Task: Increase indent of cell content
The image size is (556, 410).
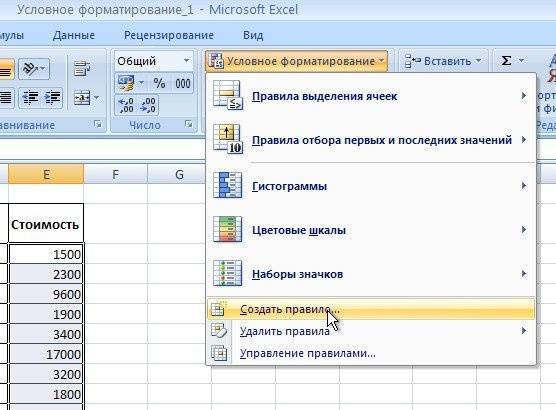Action: click(x=52, y=98)
